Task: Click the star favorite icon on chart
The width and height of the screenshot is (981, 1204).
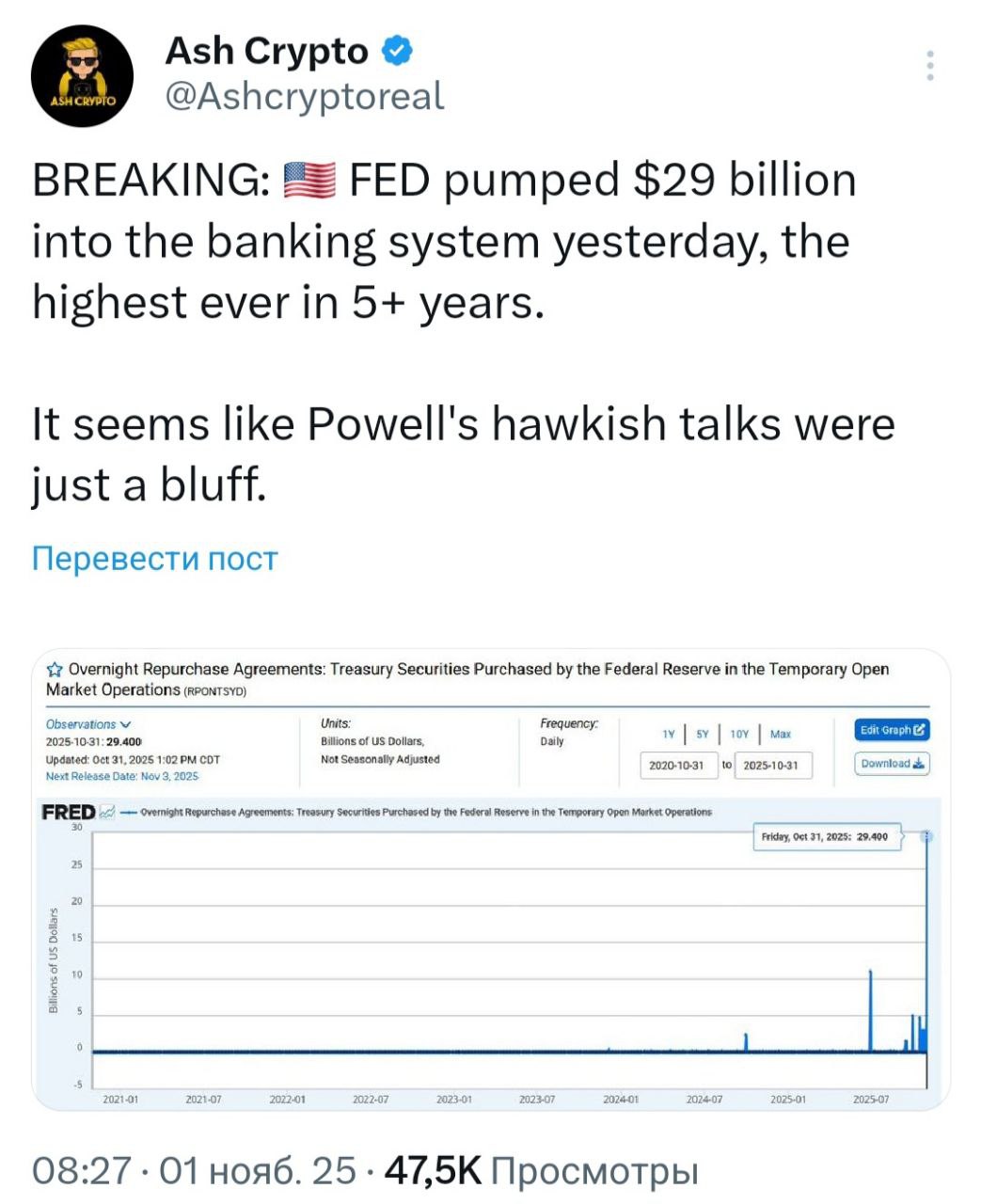Action: 55,670
